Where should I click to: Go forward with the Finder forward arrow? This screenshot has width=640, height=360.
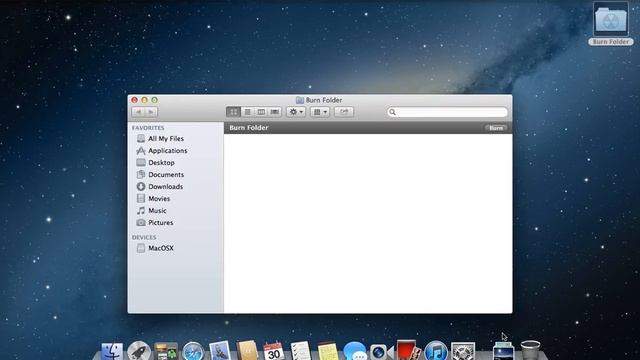(151, 112)
